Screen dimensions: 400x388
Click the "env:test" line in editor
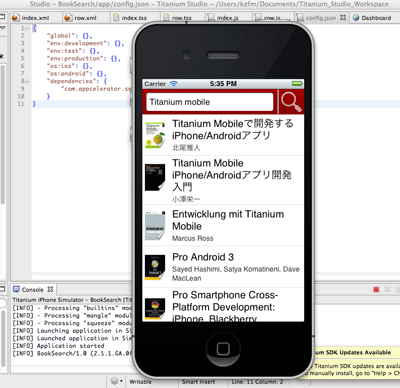pyautogui.click(x=73, y=51)
